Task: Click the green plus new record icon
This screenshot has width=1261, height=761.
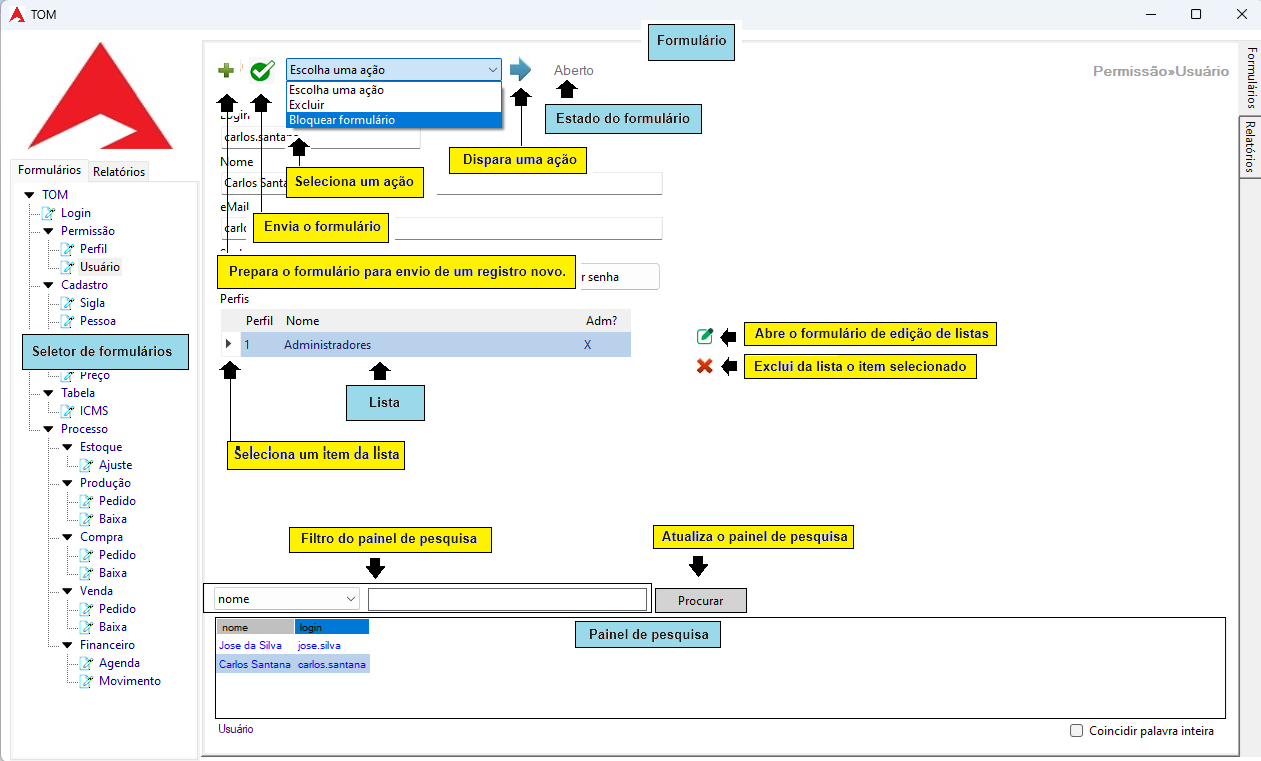Action: [226, 70]
